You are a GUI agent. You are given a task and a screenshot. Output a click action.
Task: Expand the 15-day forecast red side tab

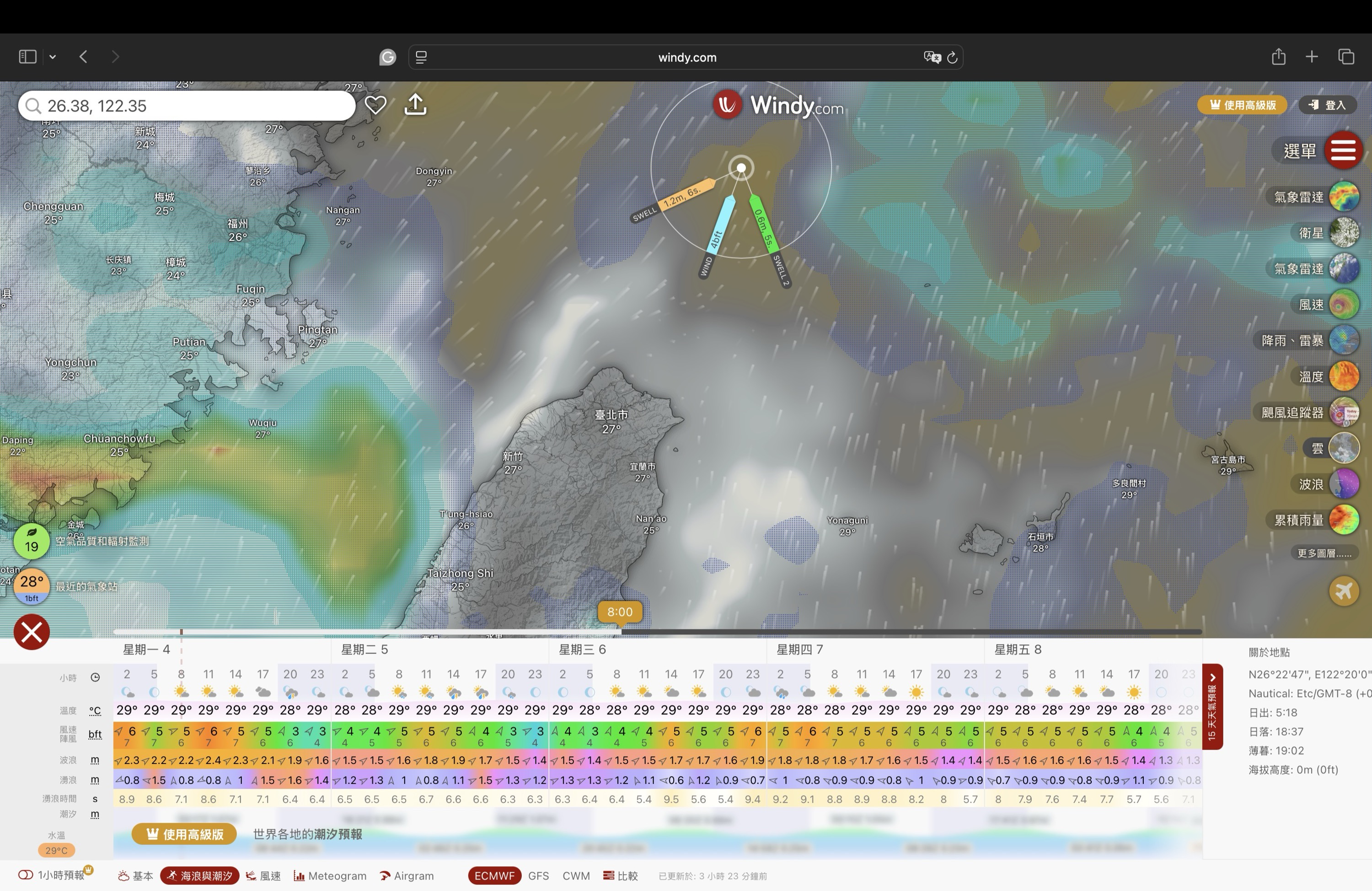pyautogui.click(x=1212, y=707)
